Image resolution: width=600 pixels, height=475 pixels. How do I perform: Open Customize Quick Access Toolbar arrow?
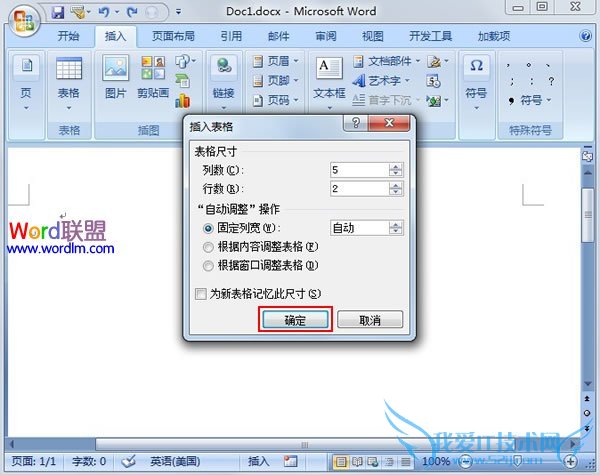point(178,12)
